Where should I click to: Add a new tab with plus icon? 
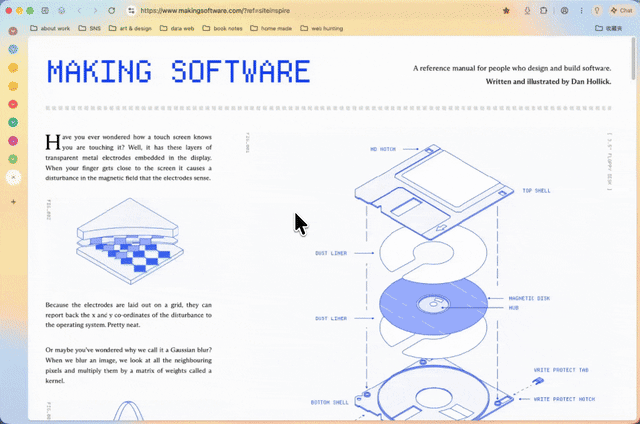click(x=13, y=202)
